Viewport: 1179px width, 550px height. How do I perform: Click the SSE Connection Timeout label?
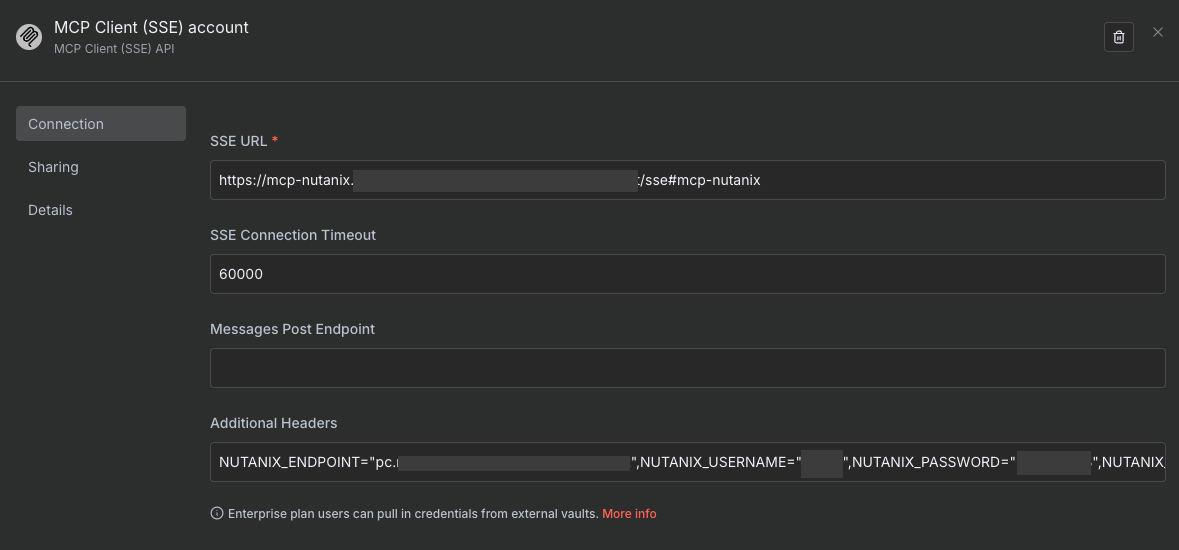coord(292,235)
